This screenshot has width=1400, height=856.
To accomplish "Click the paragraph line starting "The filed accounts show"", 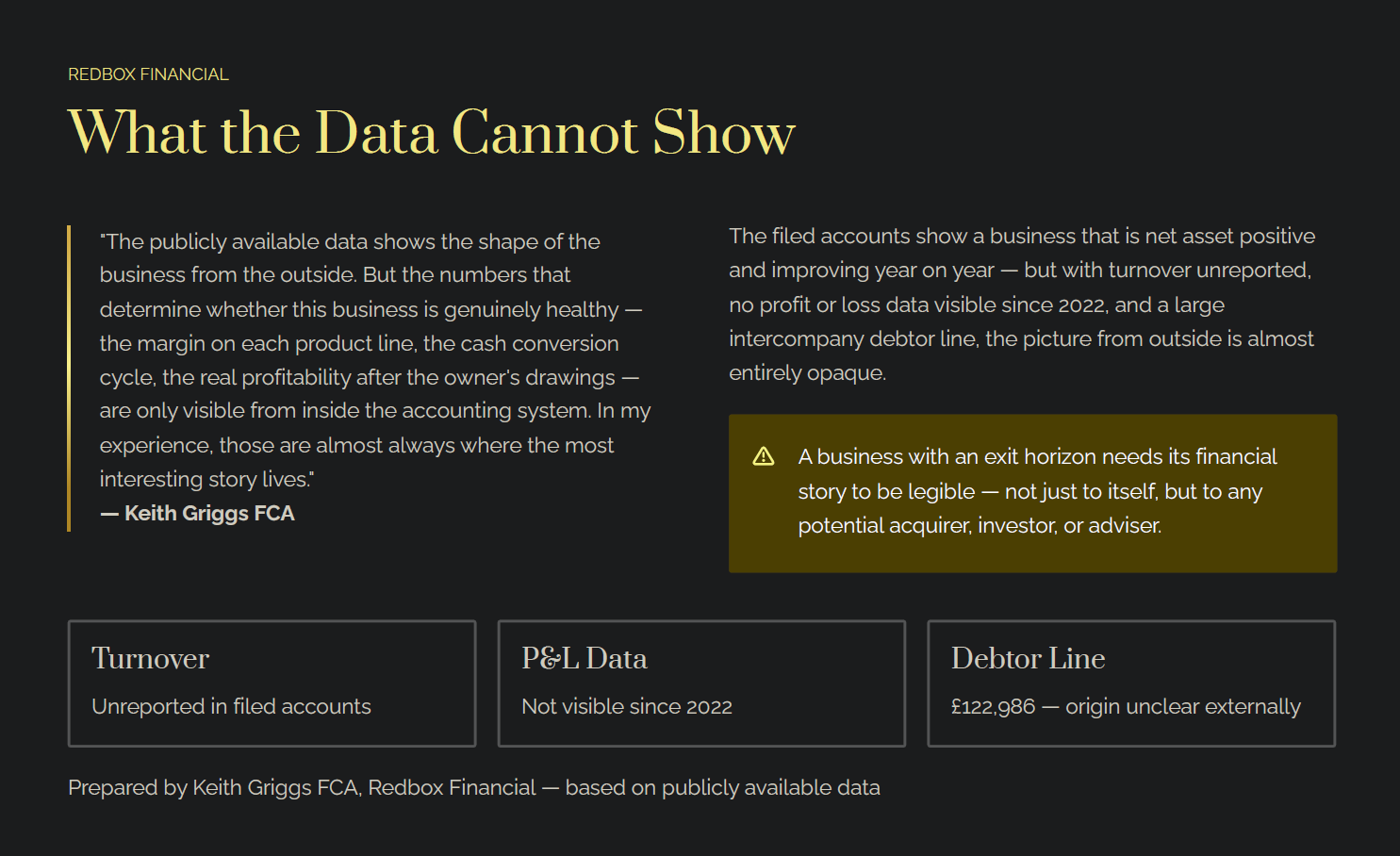I will [1022, 237].
